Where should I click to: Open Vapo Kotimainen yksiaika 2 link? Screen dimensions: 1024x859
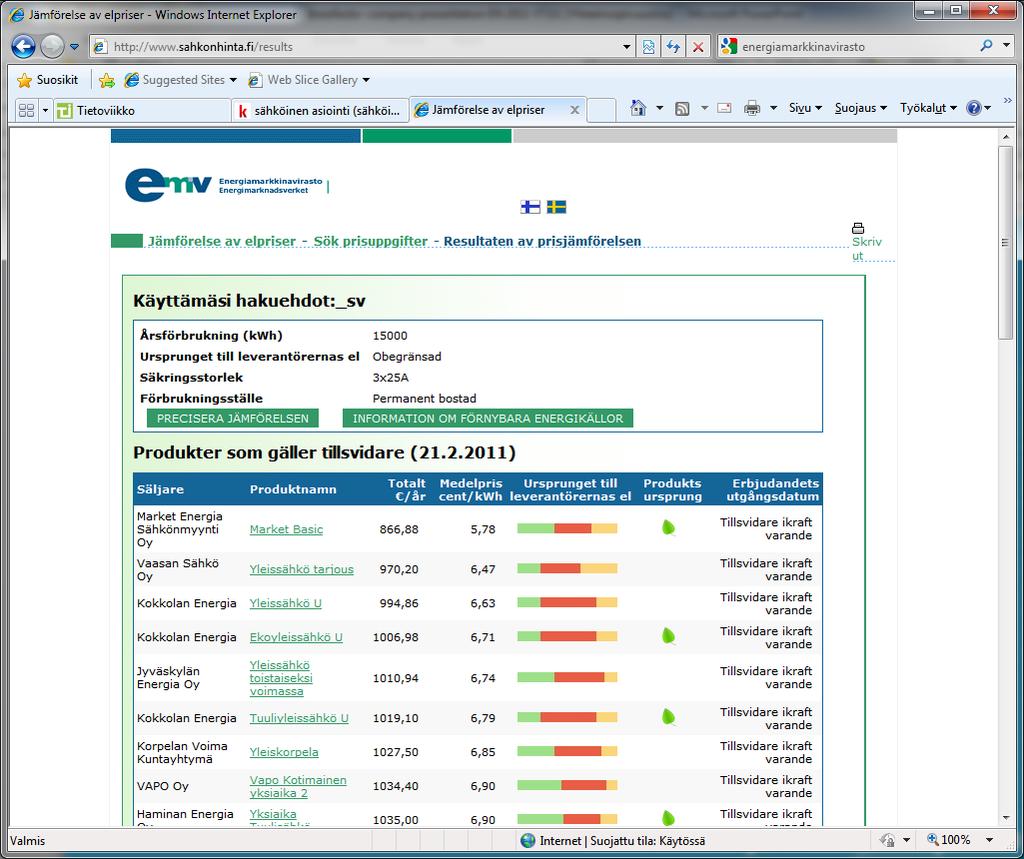pos(298,786)
